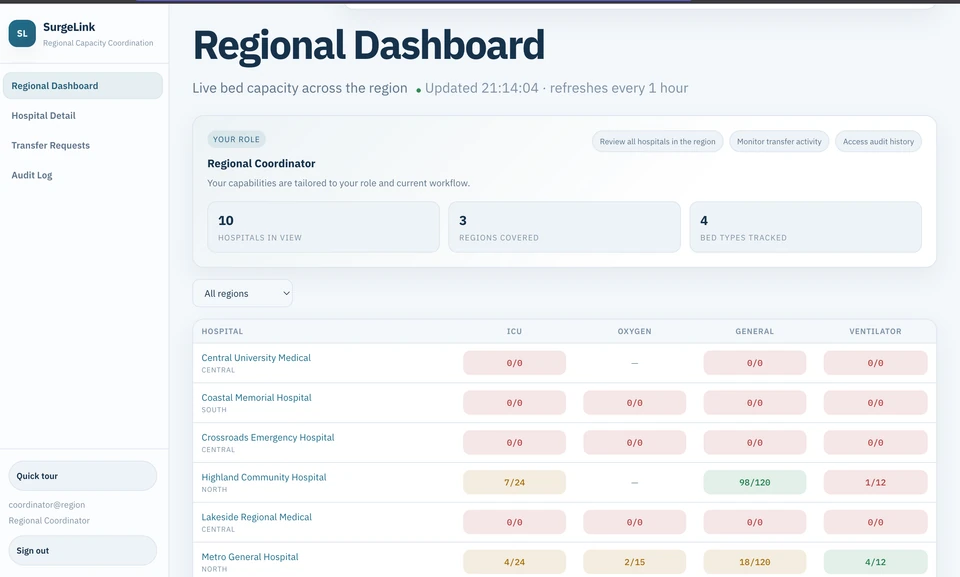This screenshot has width=960, height=577.
Task: Select the '10 Hospitals in view' card
Action: click(323, 227)
